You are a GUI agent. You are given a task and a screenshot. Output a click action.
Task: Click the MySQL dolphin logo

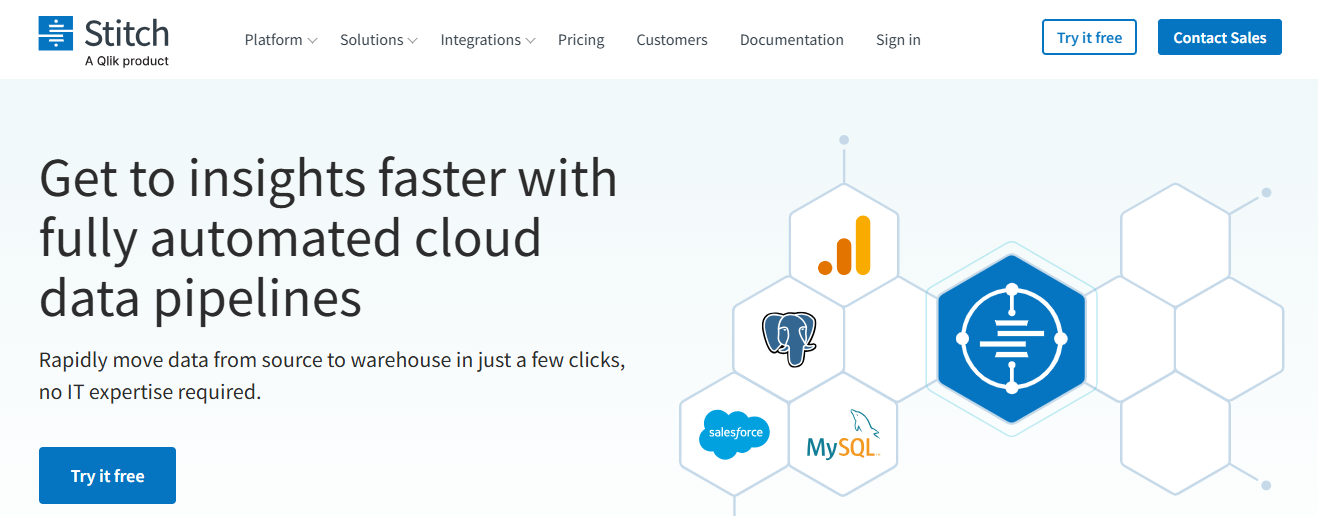(x=843, y=435)
